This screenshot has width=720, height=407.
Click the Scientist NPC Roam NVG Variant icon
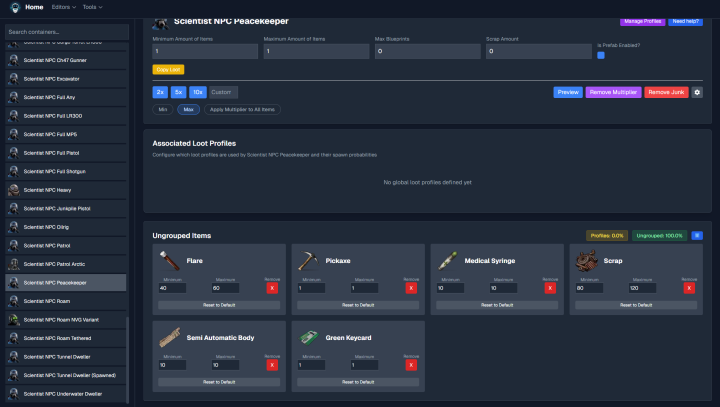pos(14,320)
